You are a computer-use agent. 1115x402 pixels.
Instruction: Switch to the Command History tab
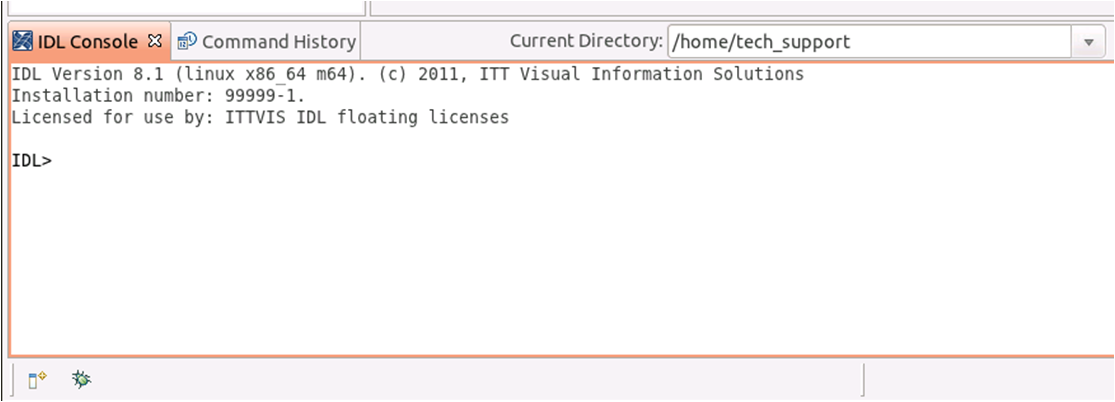[278, 42]
